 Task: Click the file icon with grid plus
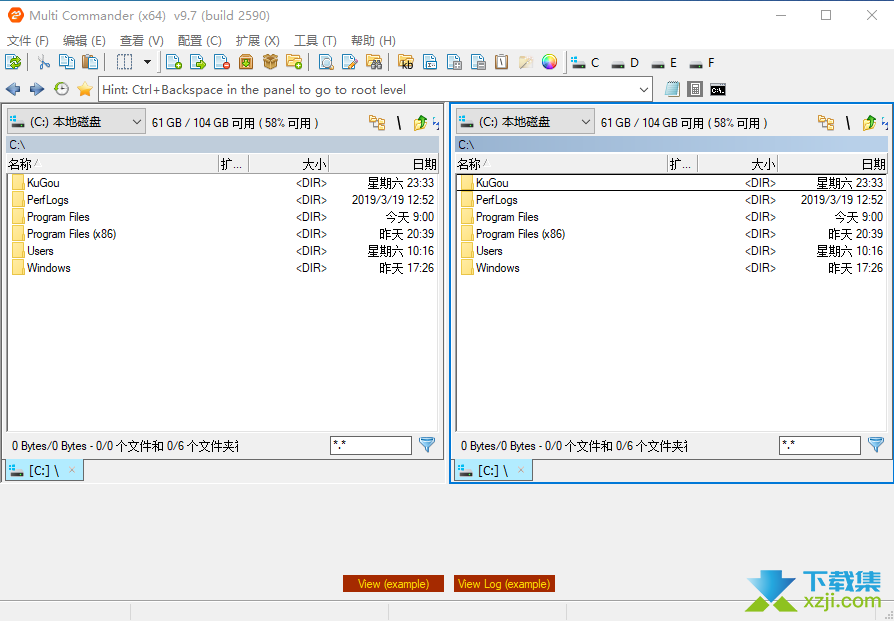454,62
